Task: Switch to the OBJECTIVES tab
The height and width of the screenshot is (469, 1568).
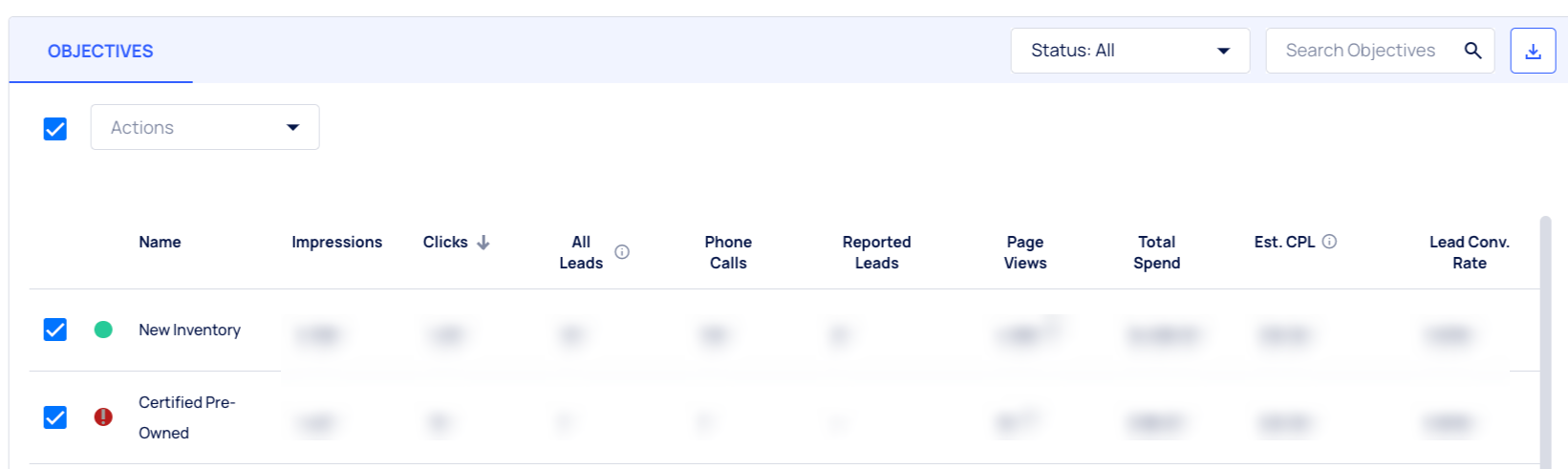Action: tap(100, 51)
